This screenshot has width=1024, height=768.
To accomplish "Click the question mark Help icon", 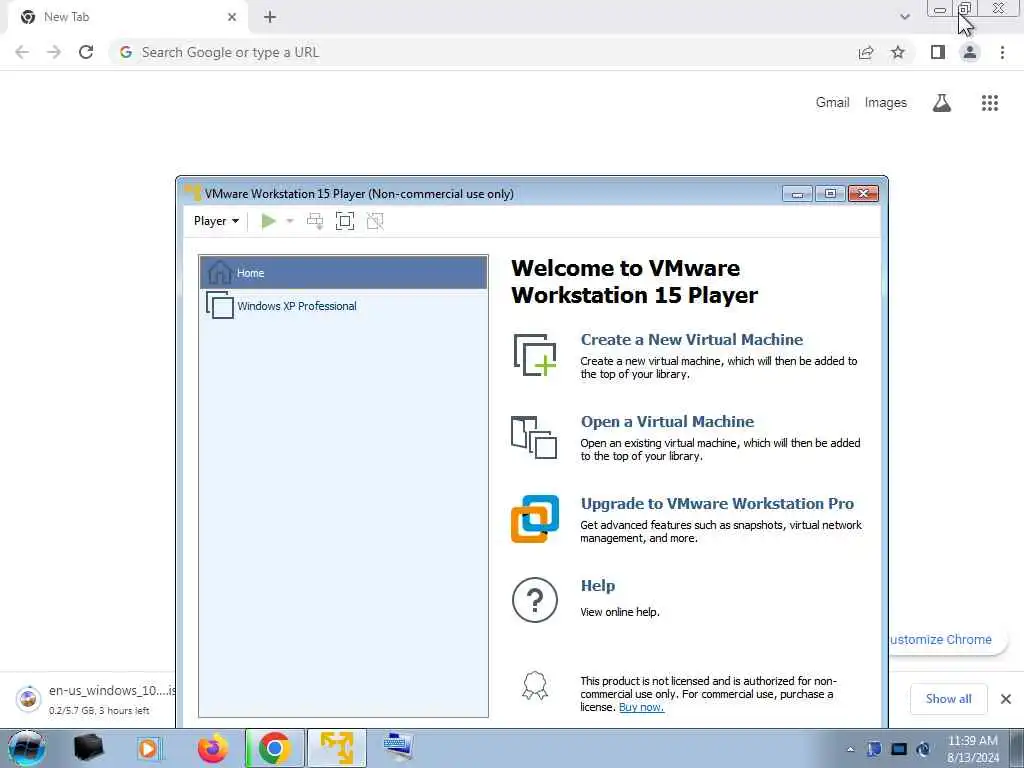I will pos(535,600).
